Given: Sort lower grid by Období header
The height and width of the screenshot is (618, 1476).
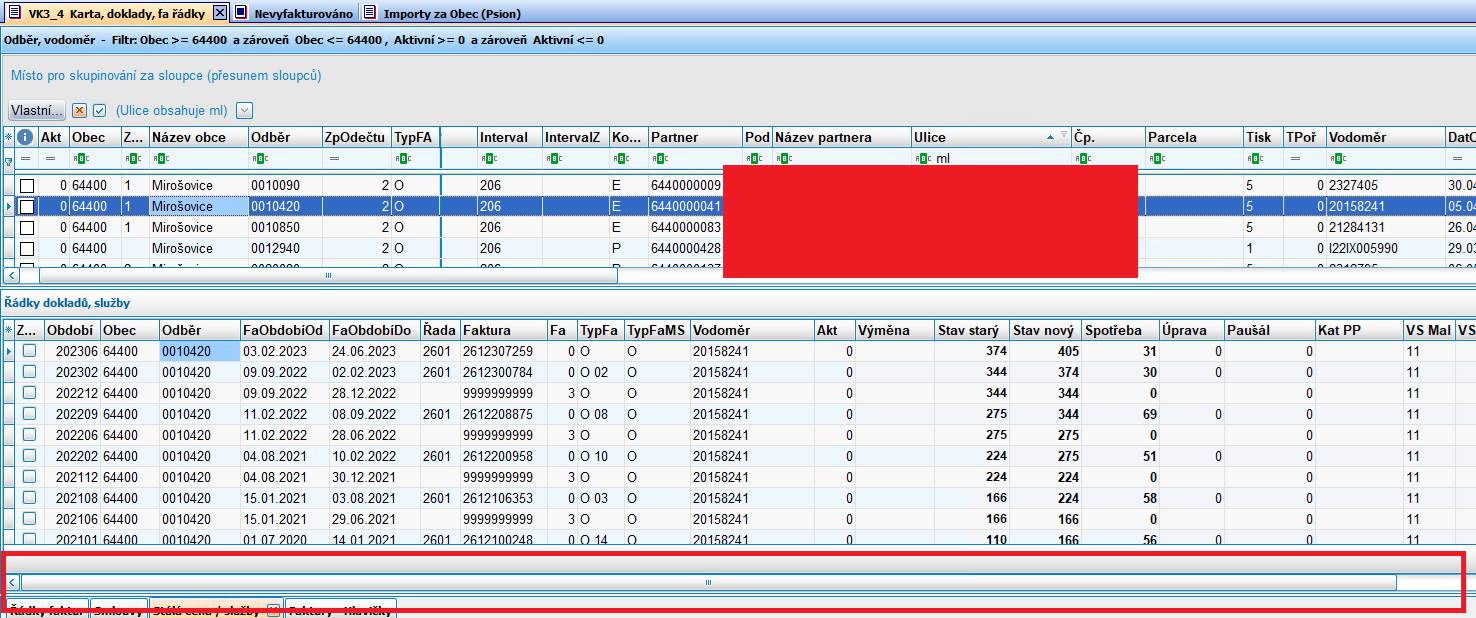Looking at the screenshot, I should pyautogui.click(x=72, y=330).
